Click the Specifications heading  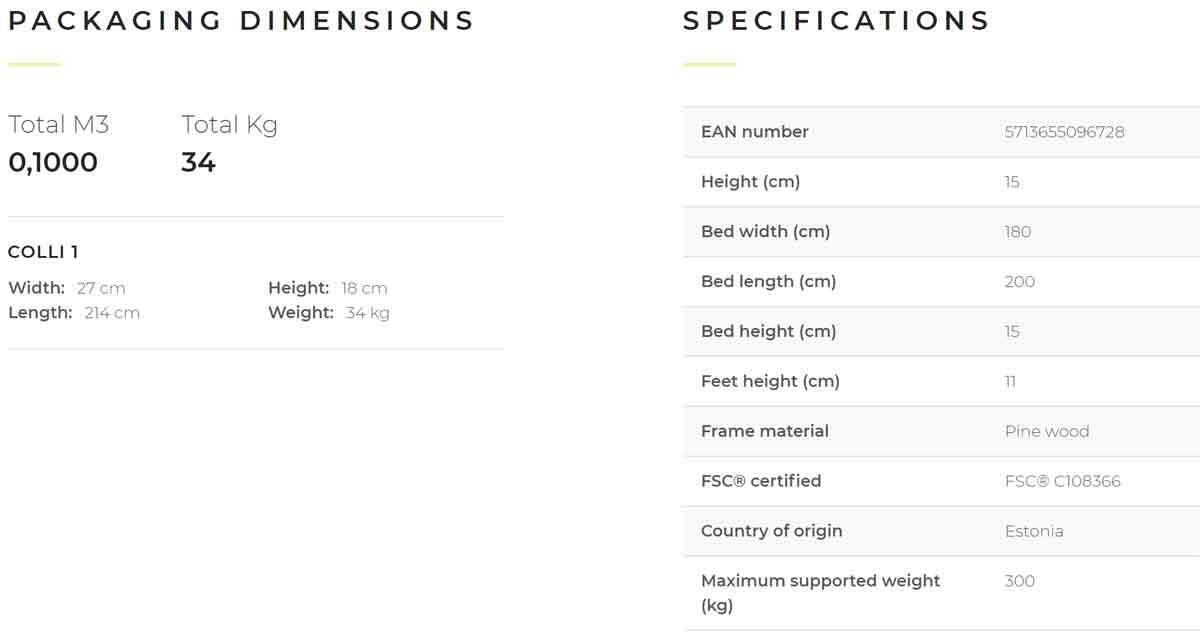click(836, 21)
